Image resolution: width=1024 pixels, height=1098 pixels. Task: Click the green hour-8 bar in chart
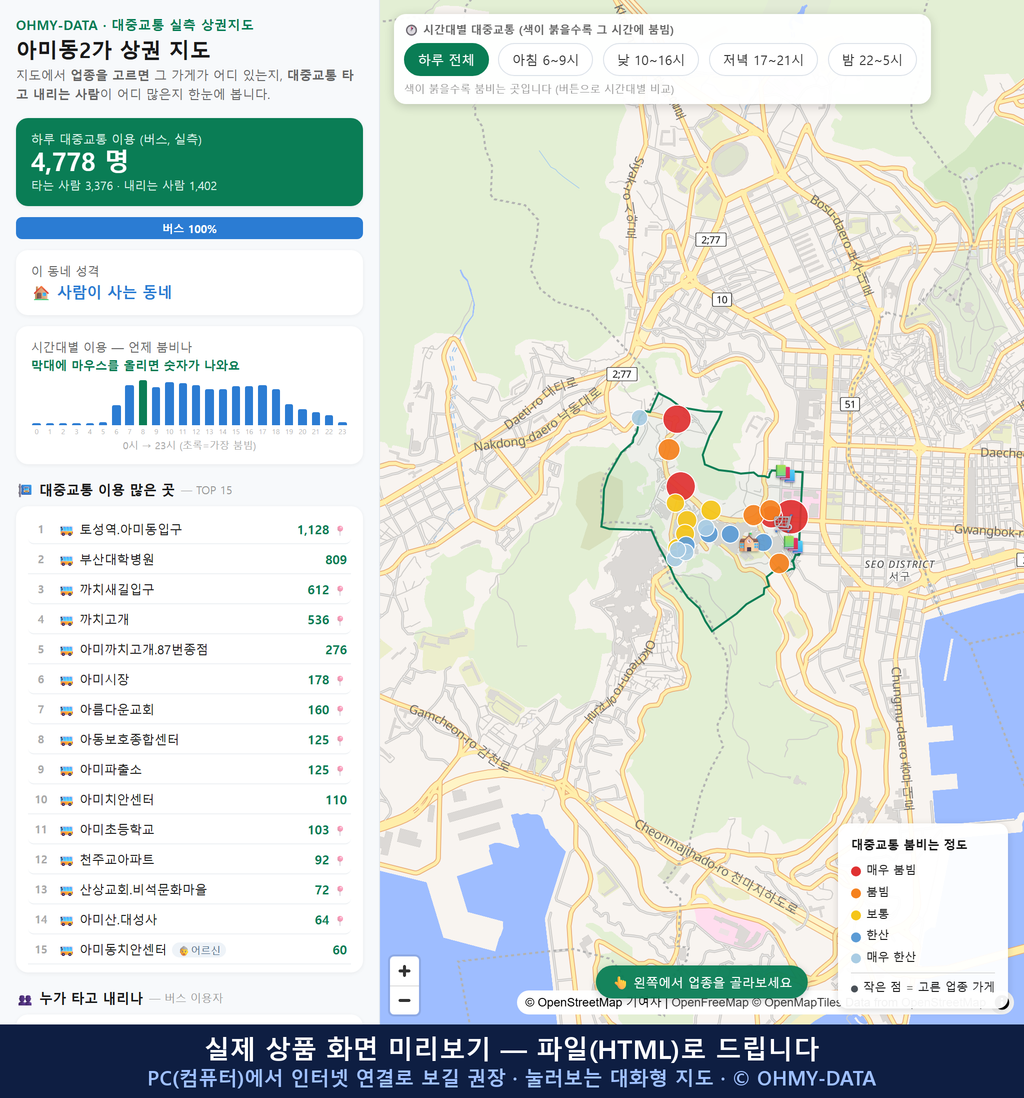143,403
